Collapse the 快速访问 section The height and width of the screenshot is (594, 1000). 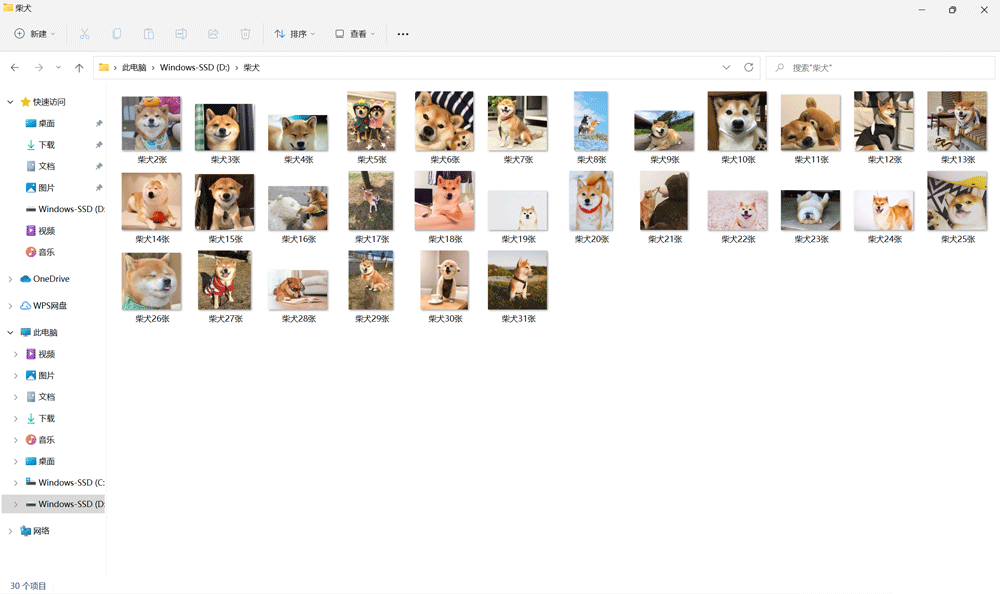(x=10, y=102)
